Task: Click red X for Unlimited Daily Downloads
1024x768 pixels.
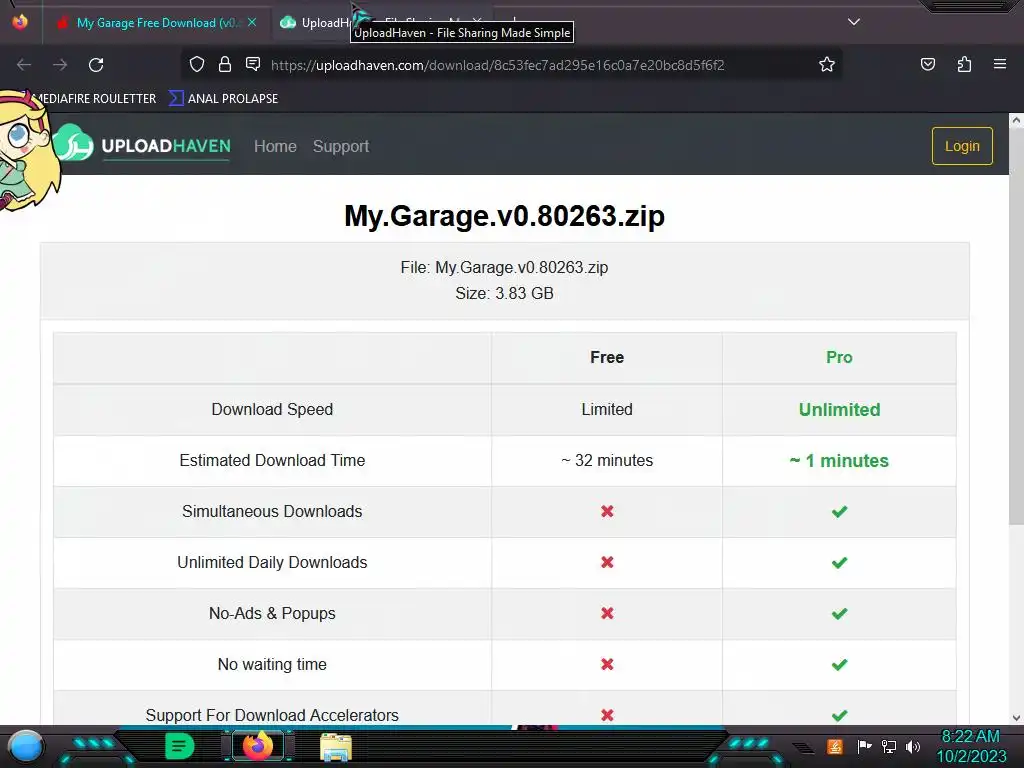Action: tap(607, 562)
